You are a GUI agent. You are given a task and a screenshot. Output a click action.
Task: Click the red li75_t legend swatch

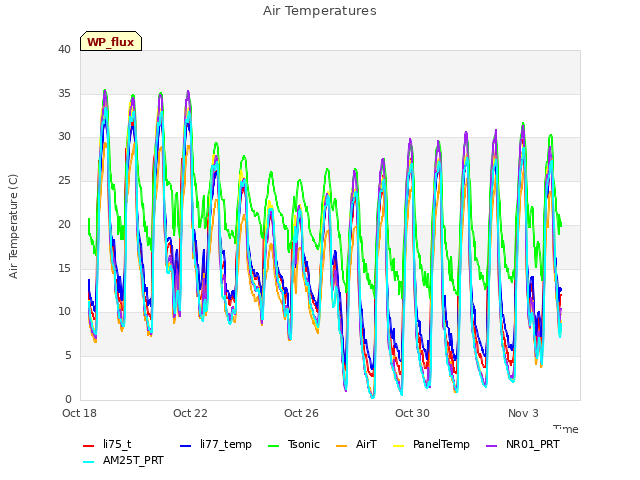pyautogui.click(x=89, y=446)
